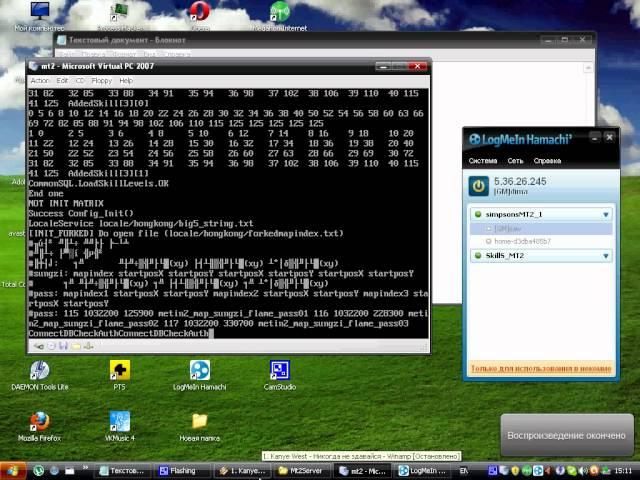Click the uTorrent quick launch icon
Screen dimensions: 640x480
38,471
